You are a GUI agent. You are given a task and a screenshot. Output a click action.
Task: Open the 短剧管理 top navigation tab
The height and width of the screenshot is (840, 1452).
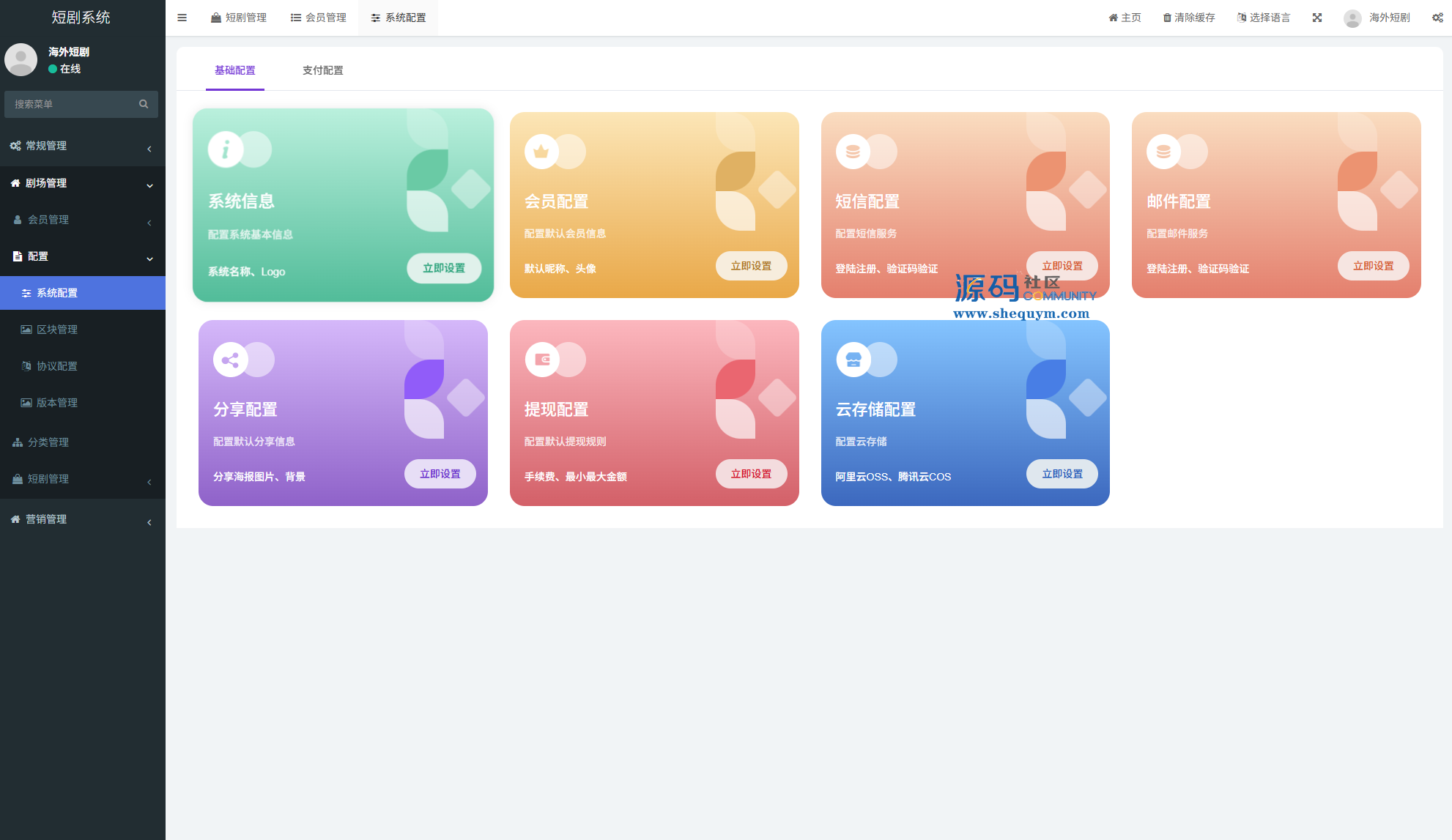tap(239, 18)
